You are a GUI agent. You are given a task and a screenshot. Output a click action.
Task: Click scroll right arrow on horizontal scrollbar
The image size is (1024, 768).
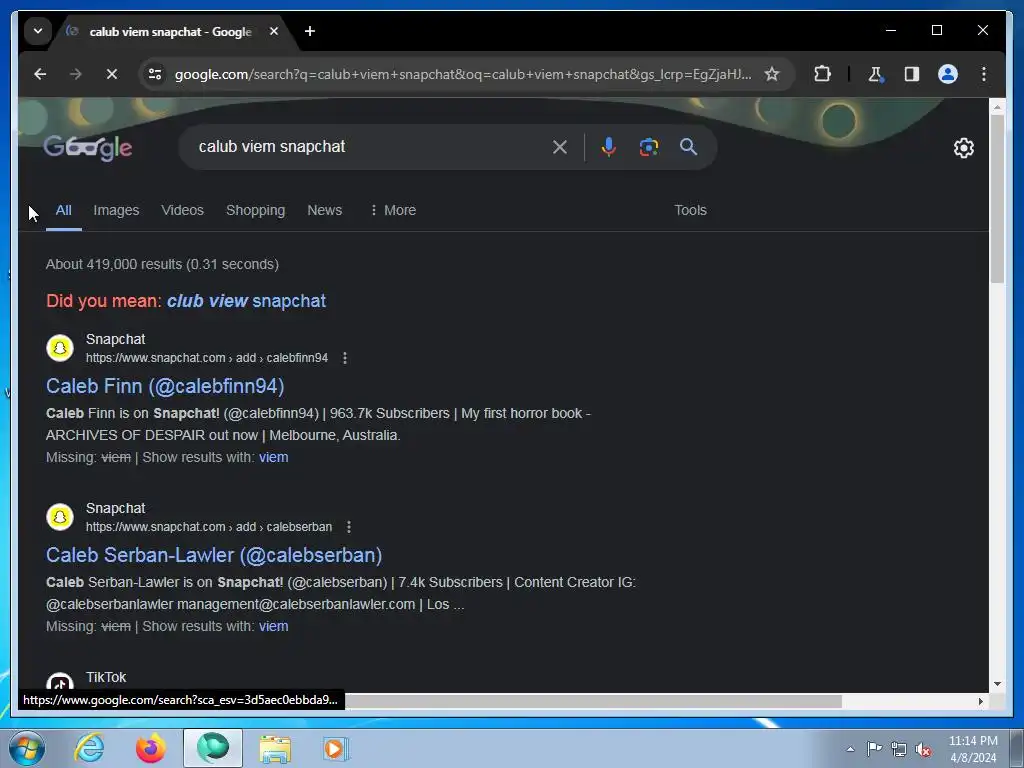coord(980,701)
